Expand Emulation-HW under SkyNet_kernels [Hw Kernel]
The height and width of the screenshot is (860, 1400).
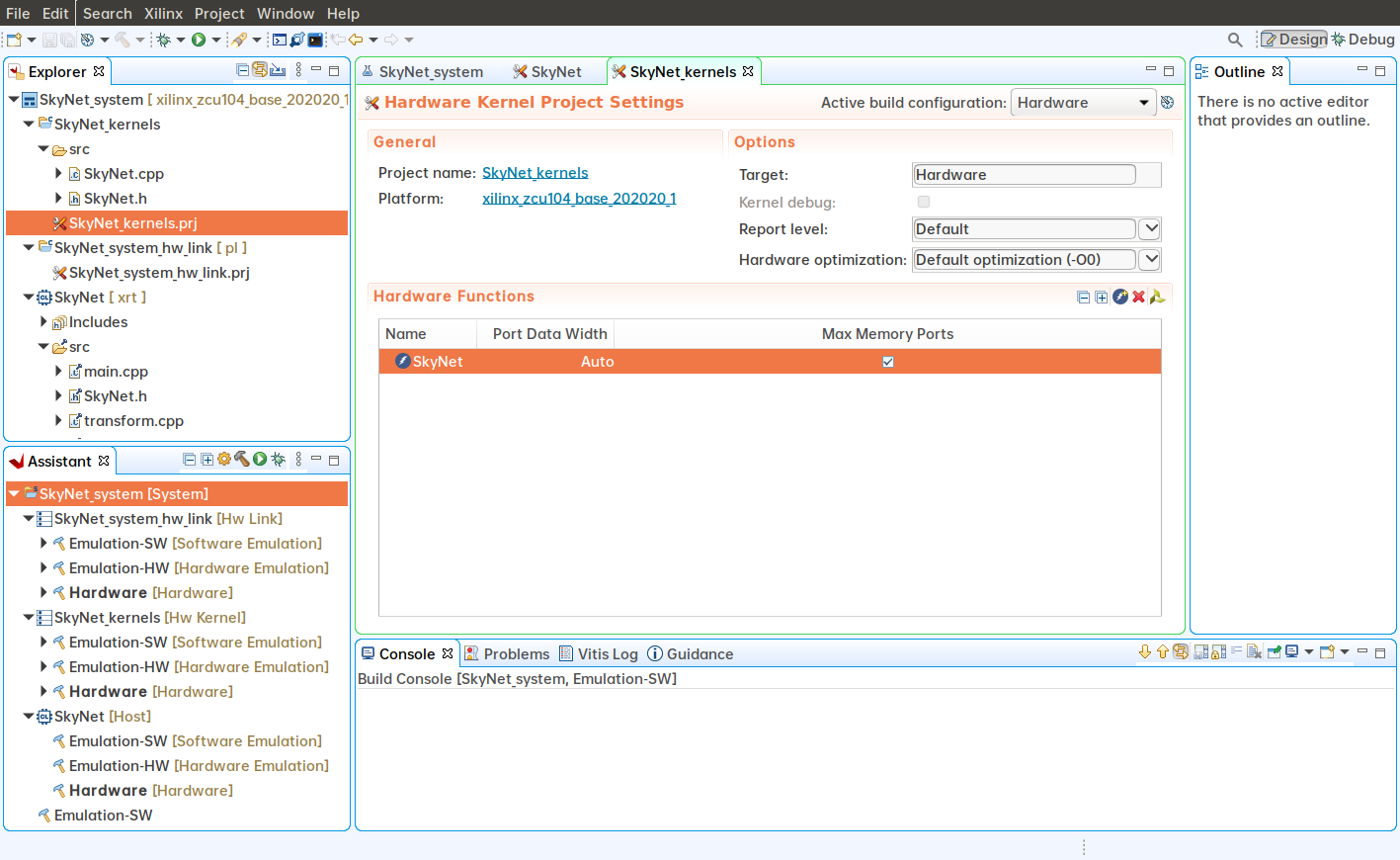pyautogui.click(x=43, y=667)
